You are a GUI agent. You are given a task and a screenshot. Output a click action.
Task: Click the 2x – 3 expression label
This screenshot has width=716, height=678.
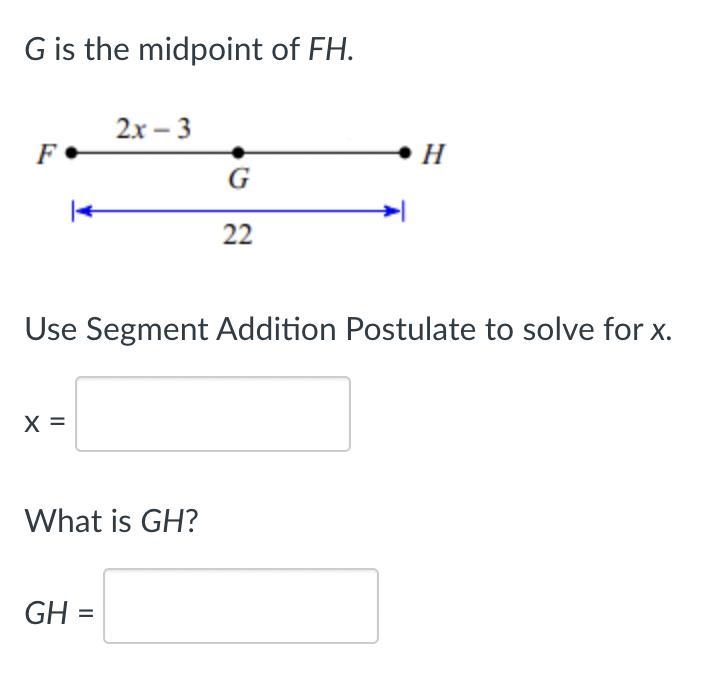[153, 128]
